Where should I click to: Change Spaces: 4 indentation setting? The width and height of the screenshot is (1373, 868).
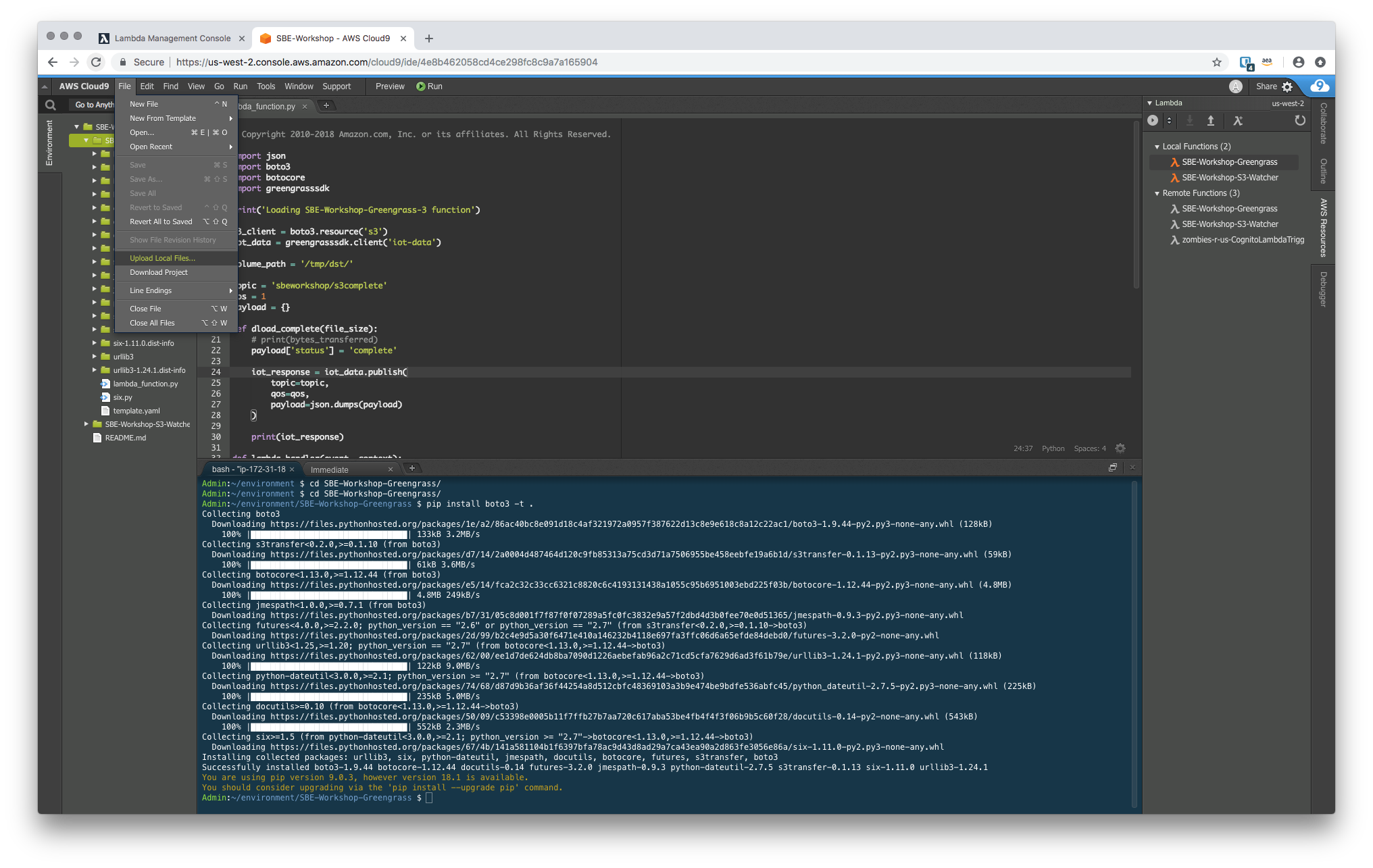(1090, 449)
